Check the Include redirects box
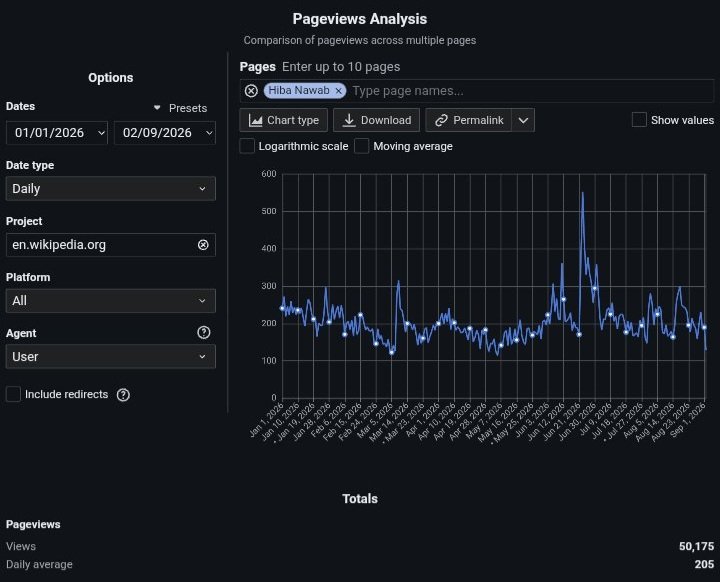This screenshot has width=720, height=582. coord(13,394)
